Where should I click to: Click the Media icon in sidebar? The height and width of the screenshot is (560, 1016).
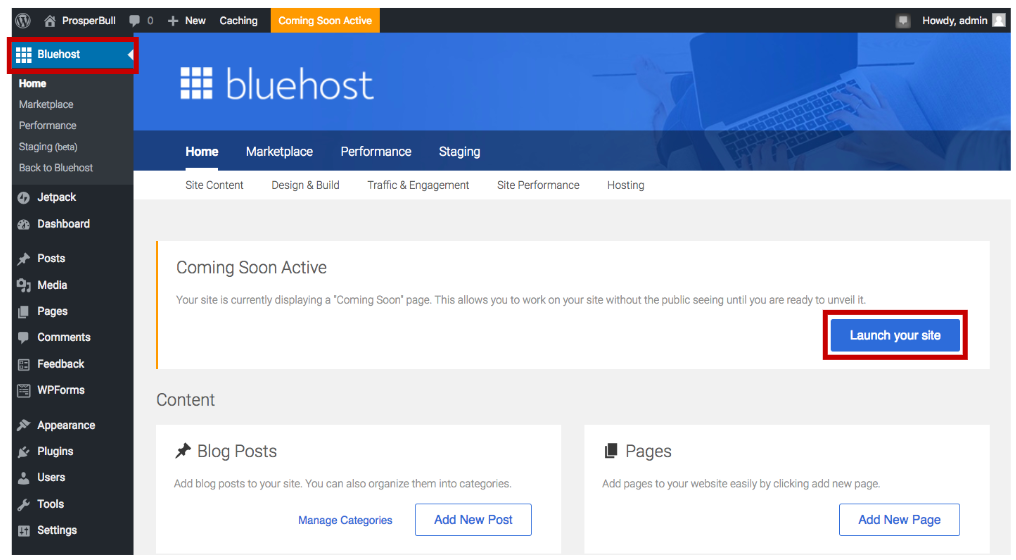[x=24, y=285]
